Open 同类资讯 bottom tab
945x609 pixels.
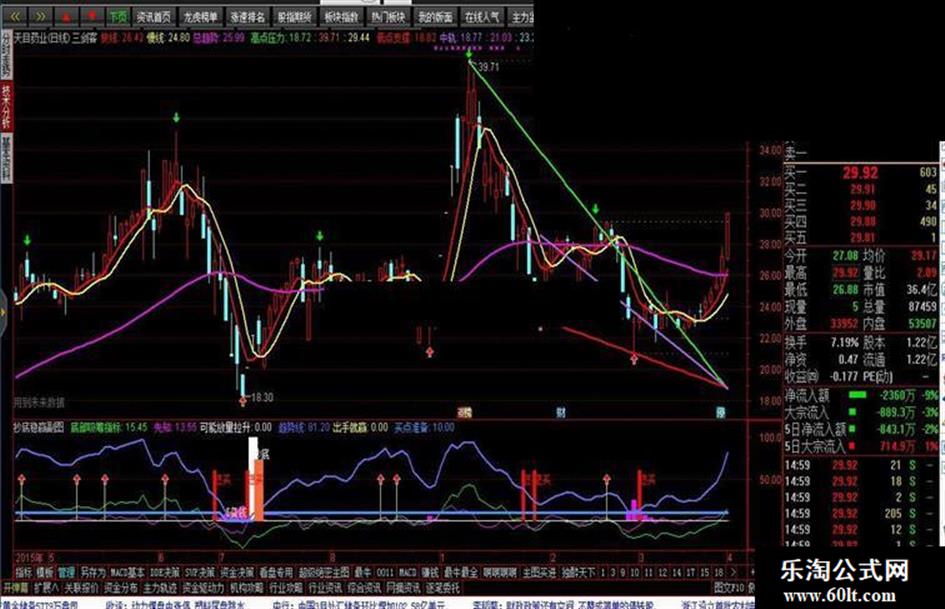pyautogui.click(x=404, y=587)
